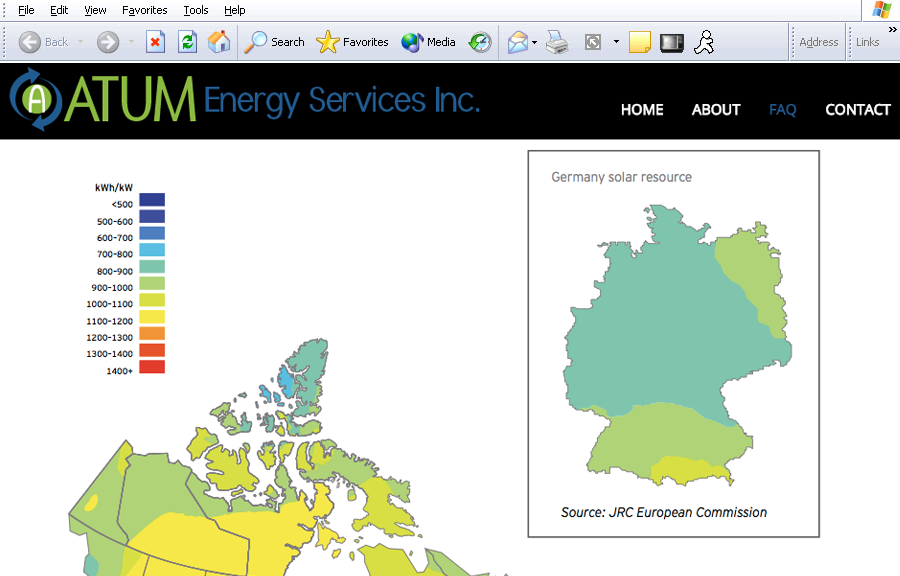Screen dimensions: 900x576
Task: Show browsing History clock icon
Action: click(x=481, y=42)
